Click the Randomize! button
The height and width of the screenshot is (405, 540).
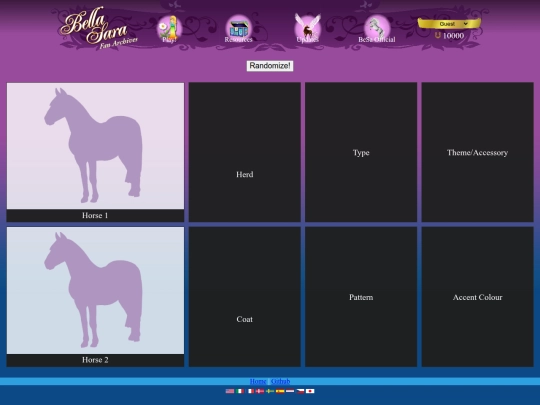pyautogui.click(x=270, y=66)
